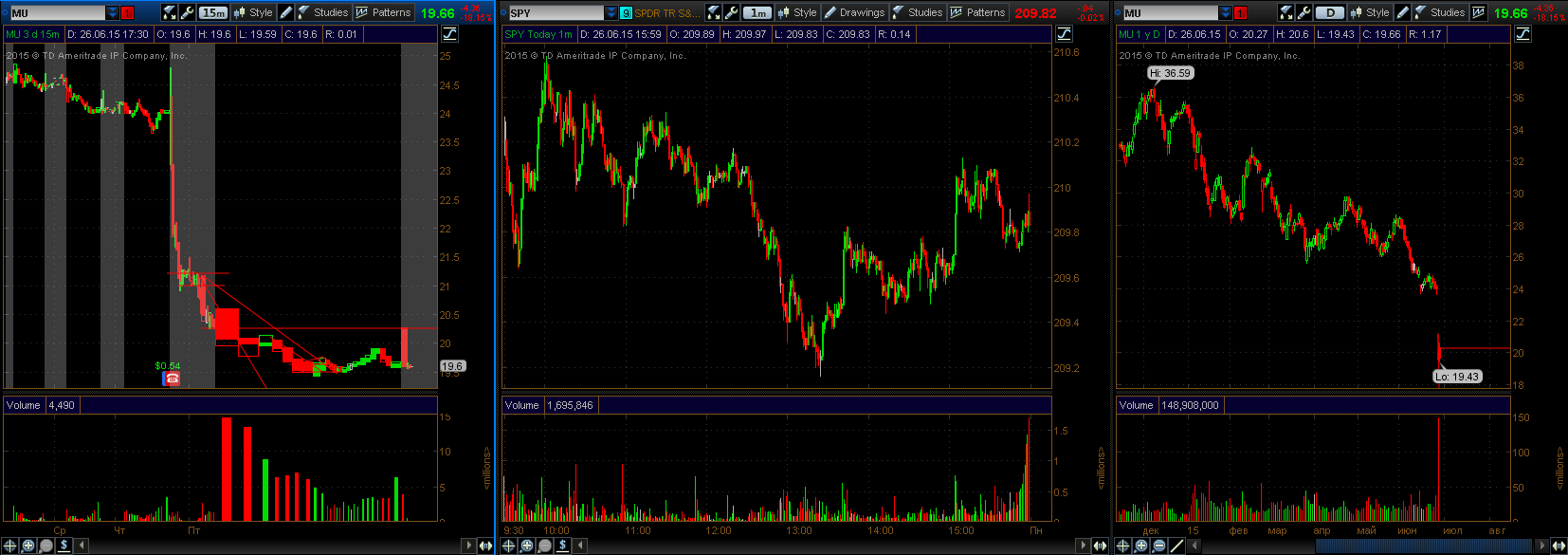This screenshot has width=1568, height=555.
Task: Select the 19.6 price bubble on left axis
Action: tap(452, 366)
